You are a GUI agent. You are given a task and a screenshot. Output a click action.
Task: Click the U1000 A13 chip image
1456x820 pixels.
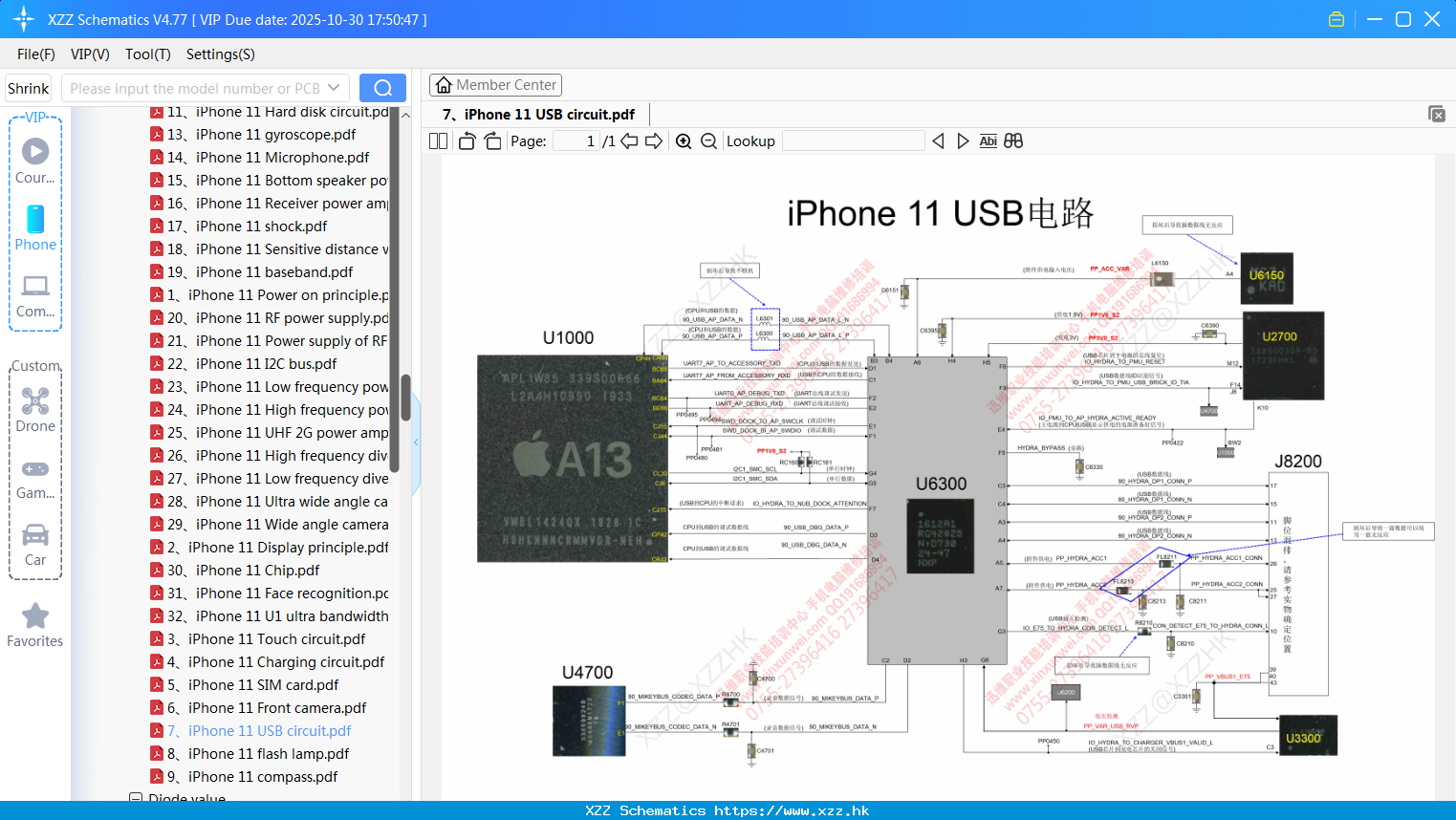(x=573, y=459)
